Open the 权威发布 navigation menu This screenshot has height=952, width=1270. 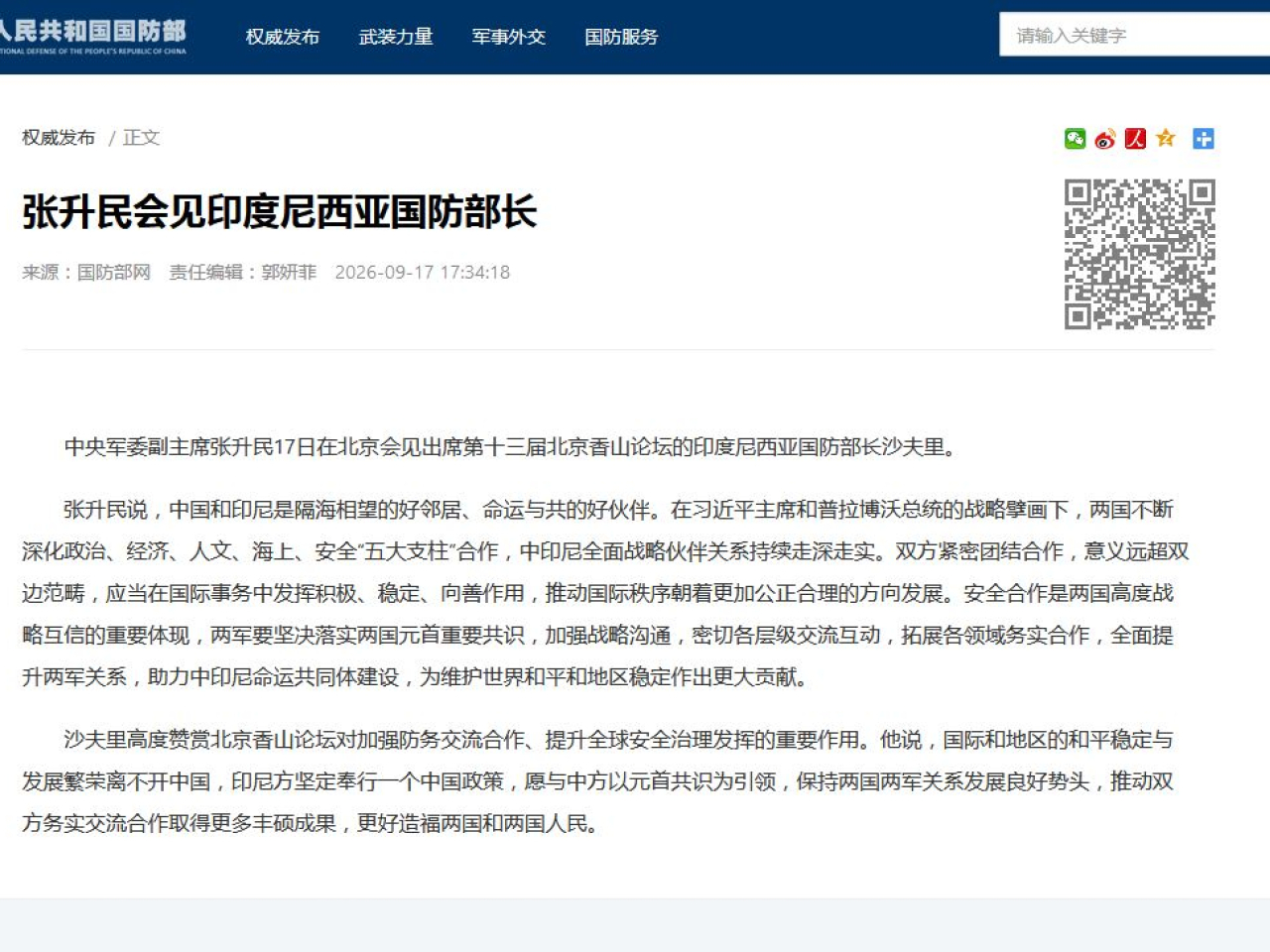coord(283,37)
